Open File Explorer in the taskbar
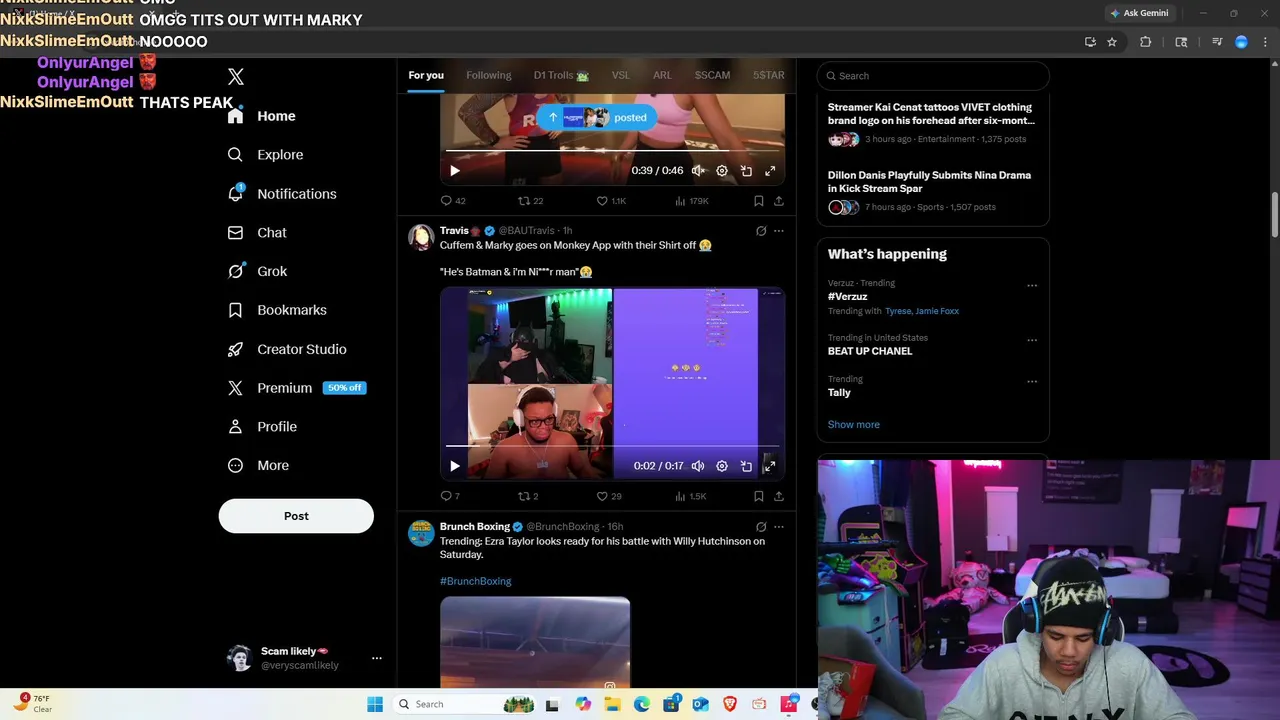1280x720 pixels. pos(612,704)
